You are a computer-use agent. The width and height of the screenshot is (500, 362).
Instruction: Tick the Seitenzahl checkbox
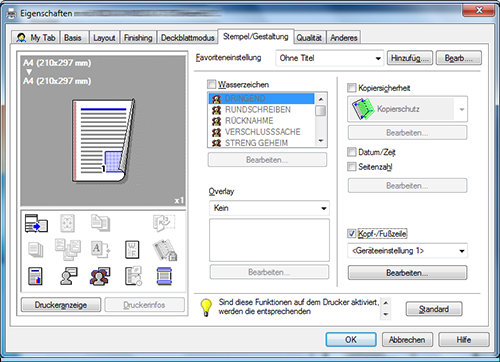coord(352,166)
